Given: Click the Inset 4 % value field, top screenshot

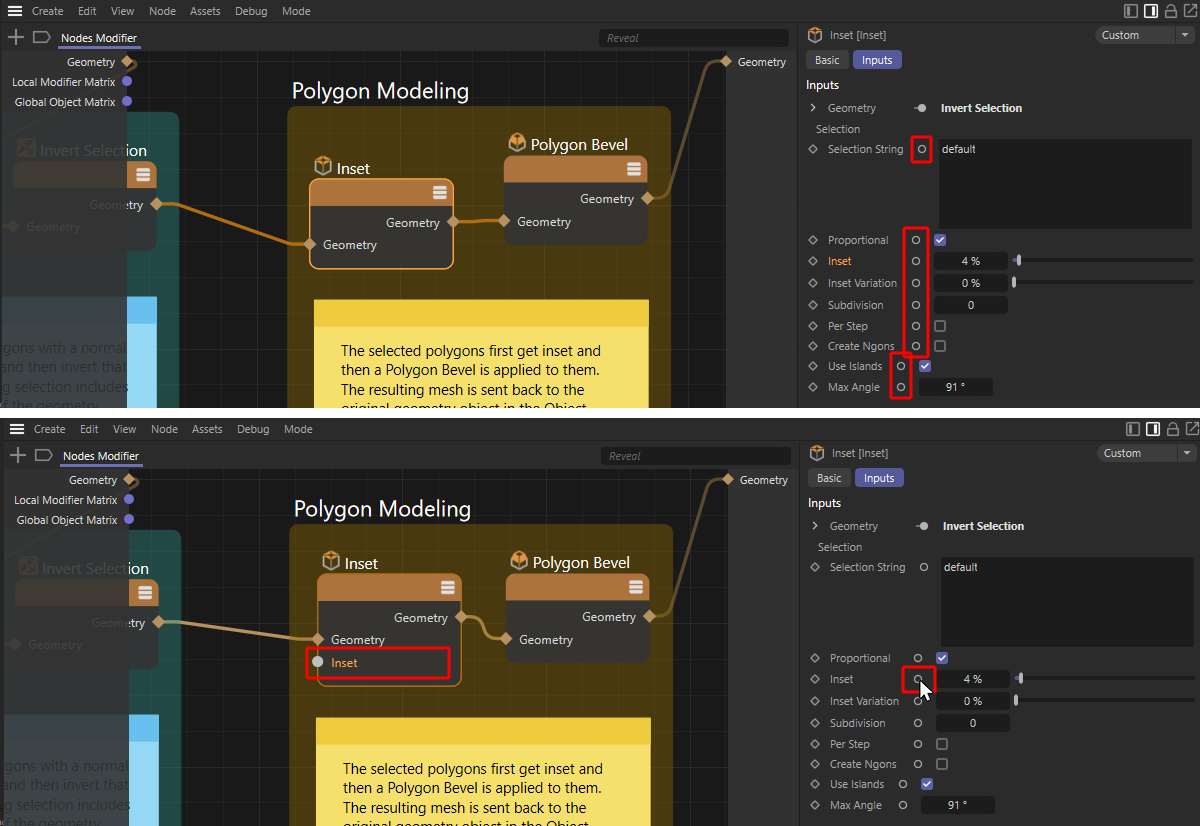Looking at the screenshot, I should tap(970, 261).
